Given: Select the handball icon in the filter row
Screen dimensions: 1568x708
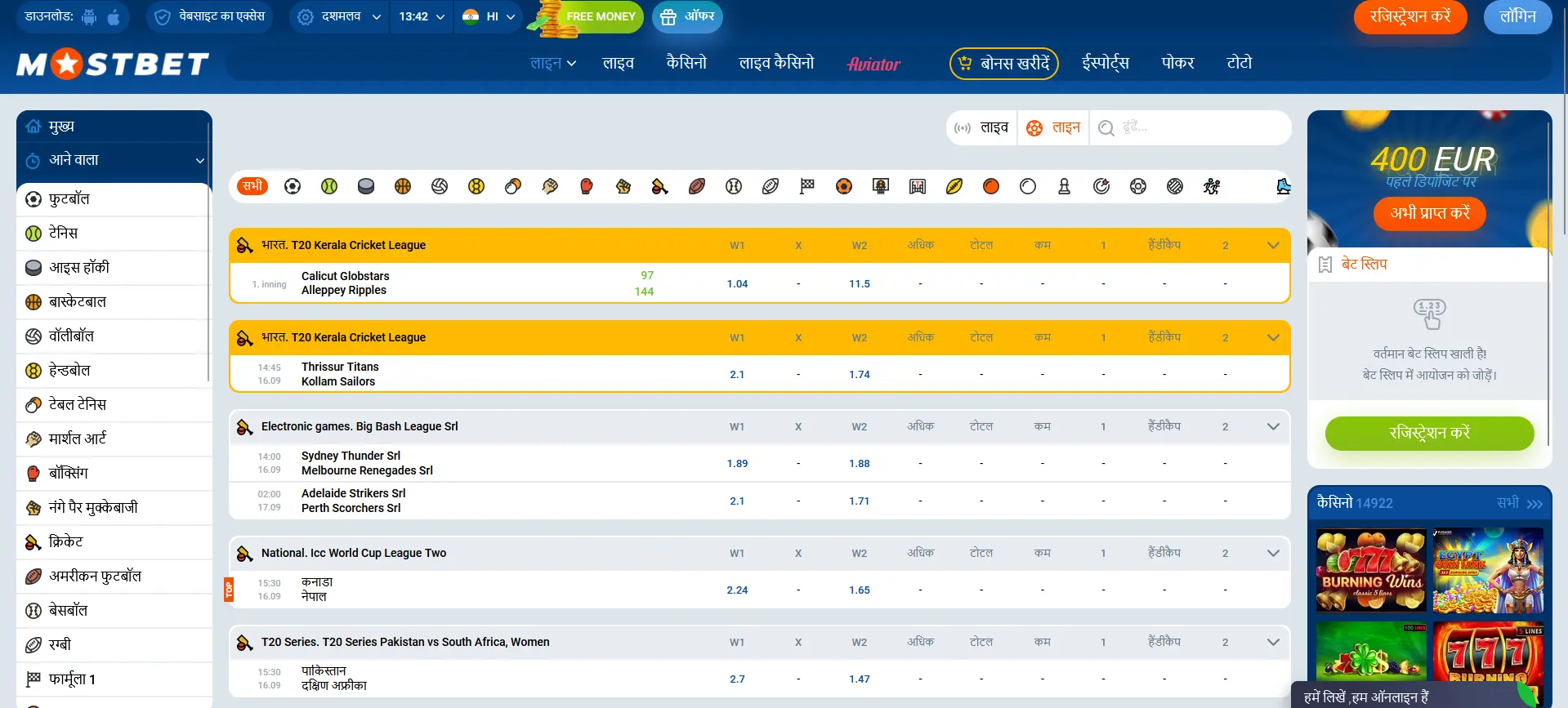Looking at the screenshot, I should (476, 186).
